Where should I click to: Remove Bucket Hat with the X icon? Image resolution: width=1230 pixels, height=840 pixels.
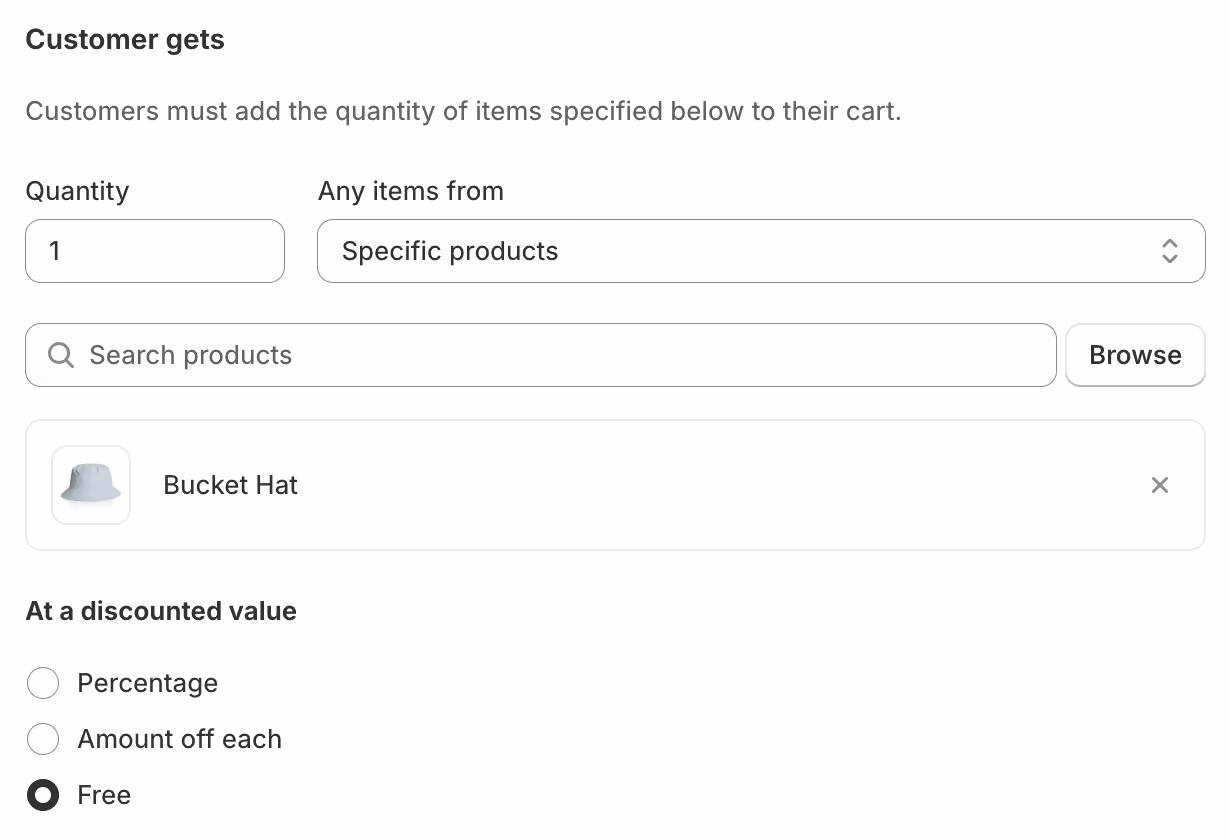[1159, 485]
